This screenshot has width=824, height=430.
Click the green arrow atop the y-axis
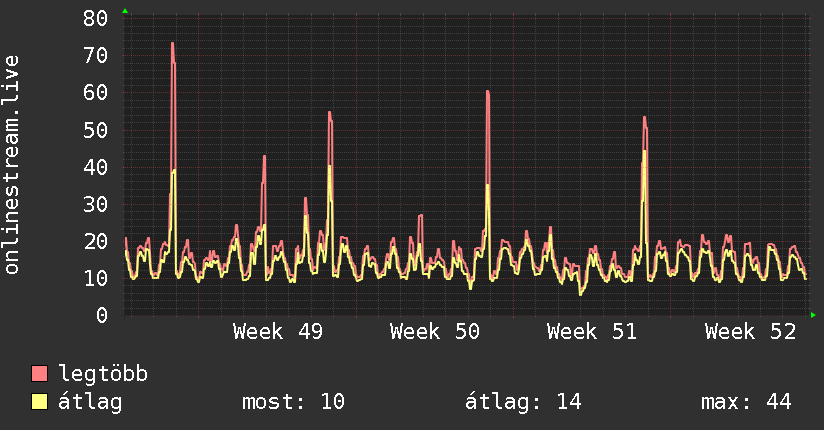point(125,11)
